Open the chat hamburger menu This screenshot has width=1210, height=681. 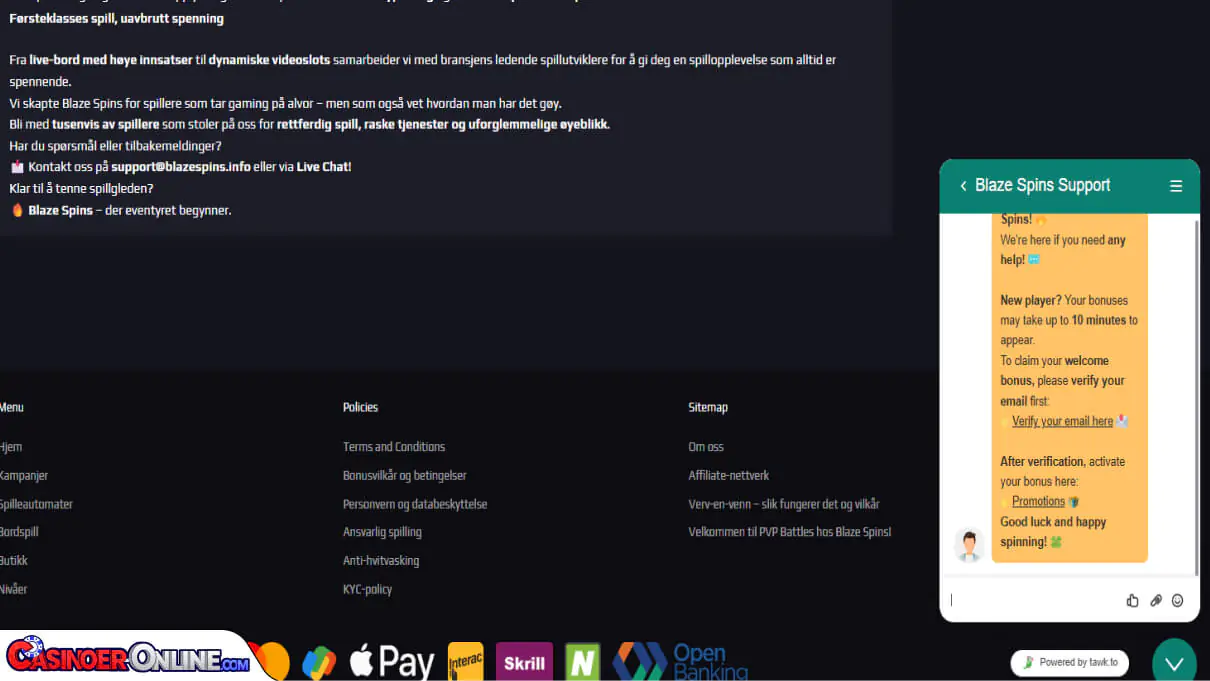(1176, 186)
